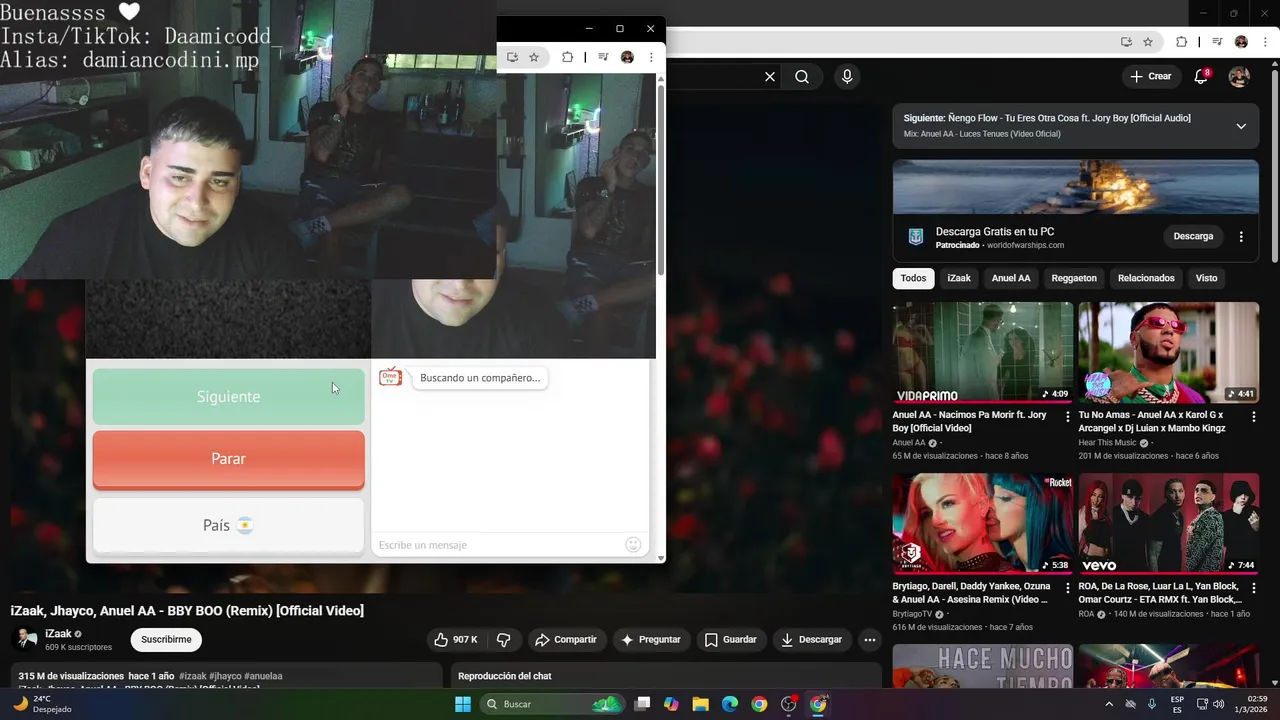This screenshot has width=1280, height=720.
Task: Open YouTube notifications bell
Action: [x=1201, y=77]
